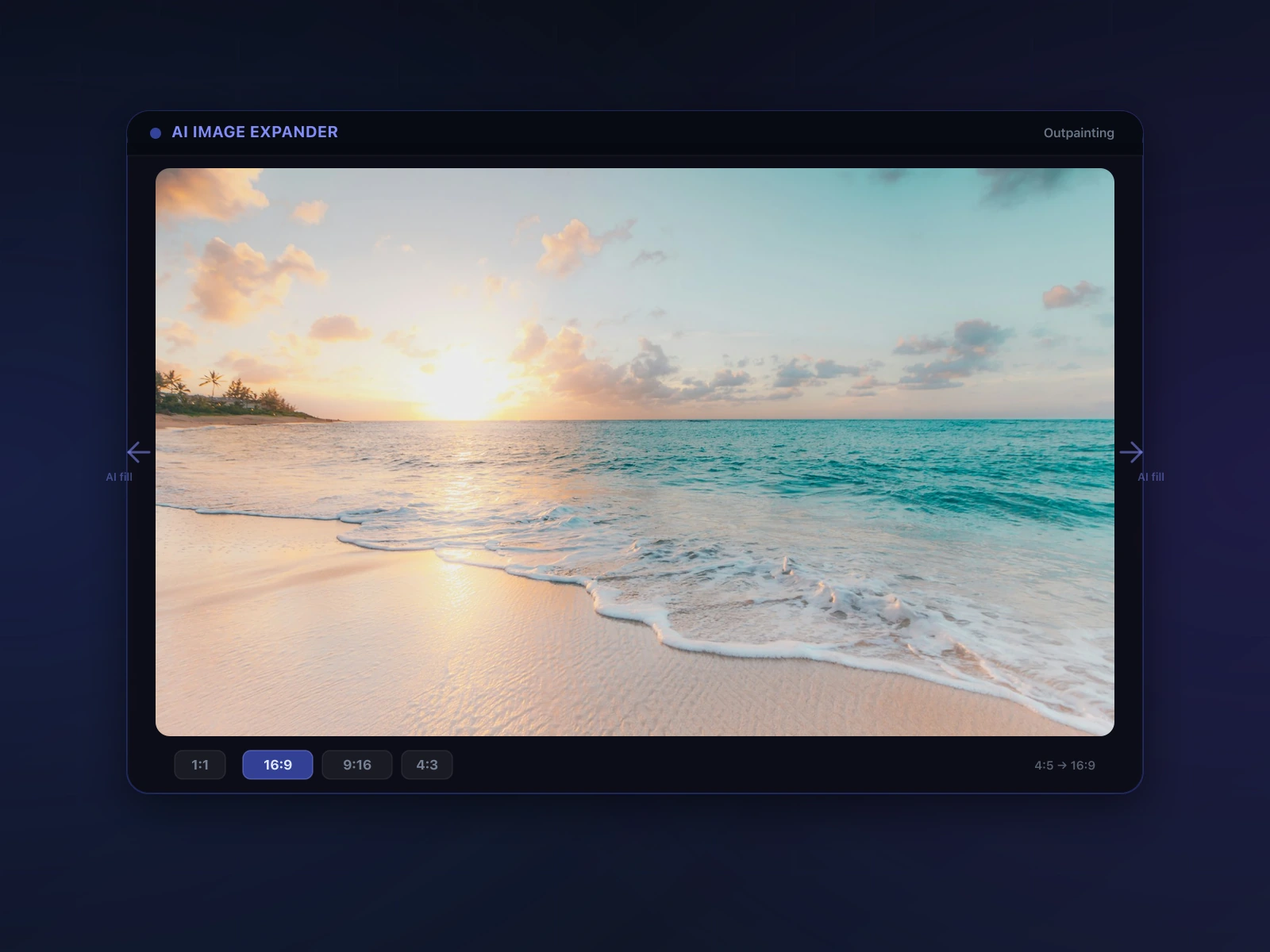Click the left expand arrow icon
This screenshot has height=952, width=1270.
[x=138, y=452]
